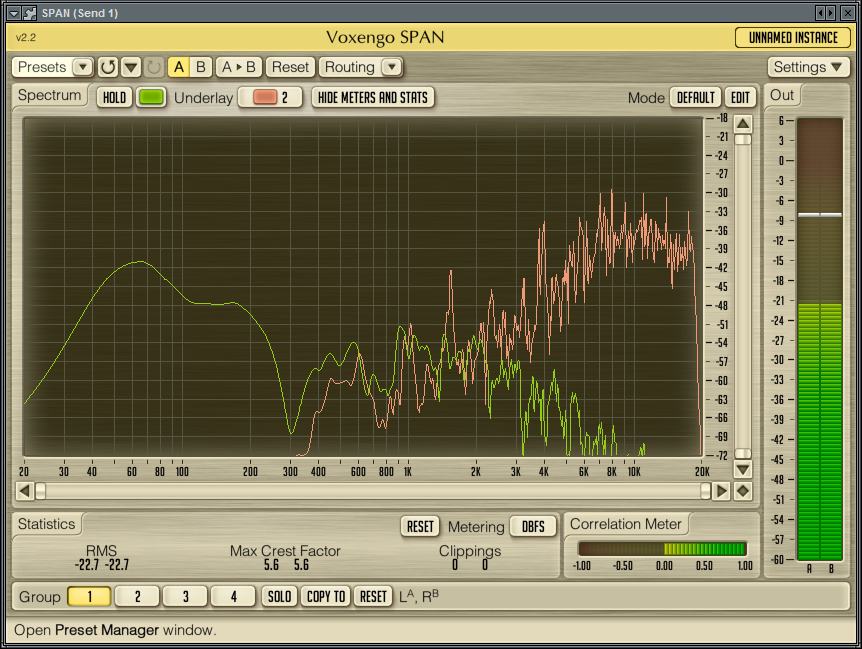862x649 pixels.
Task: Expand the Presets dropdown arrow
Action: pos(82,67)
